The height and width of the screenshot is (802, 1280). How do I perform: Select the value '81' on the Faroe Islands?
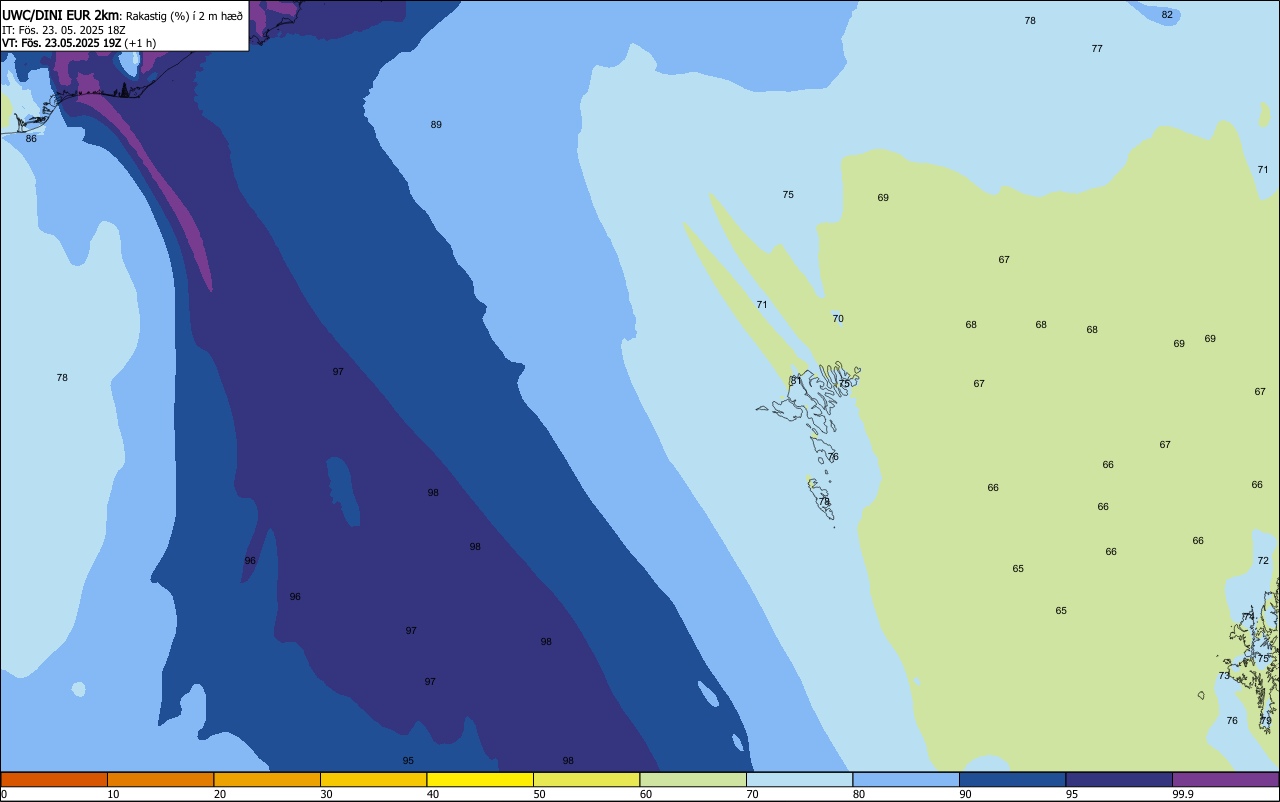(796, 380)
